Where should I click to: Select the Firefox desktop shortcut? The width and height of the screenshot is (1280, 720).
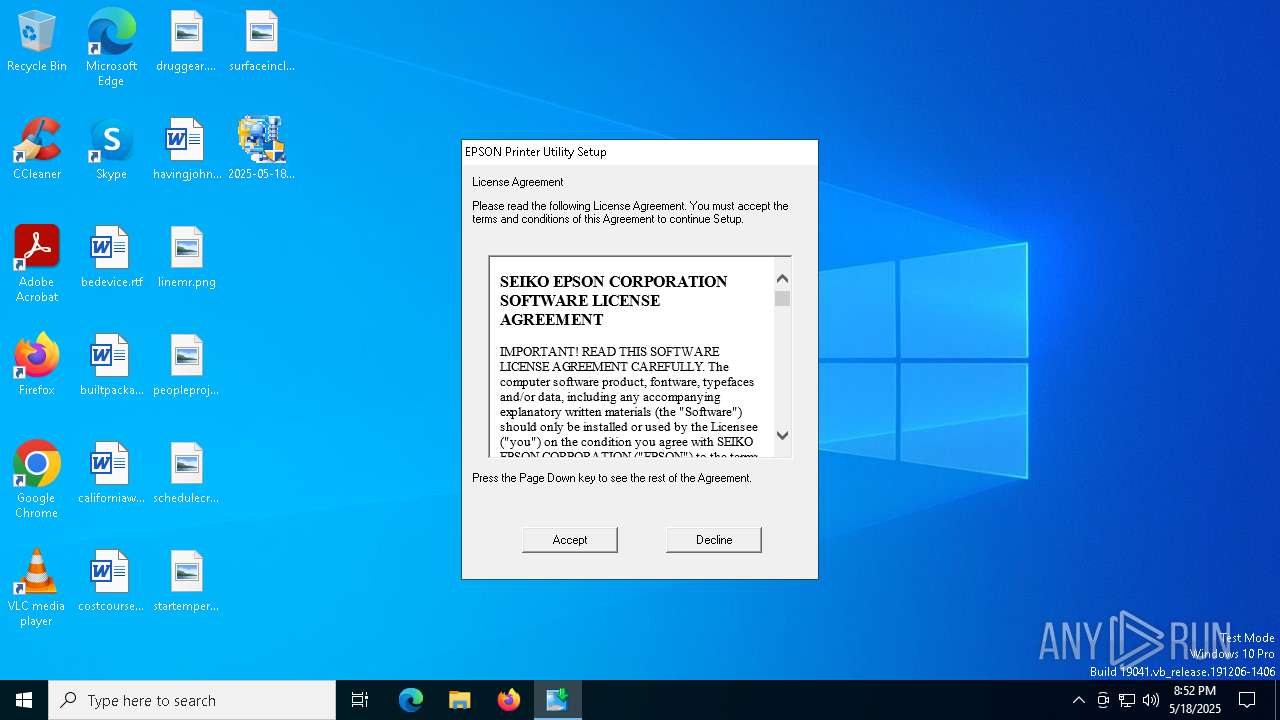37,366
